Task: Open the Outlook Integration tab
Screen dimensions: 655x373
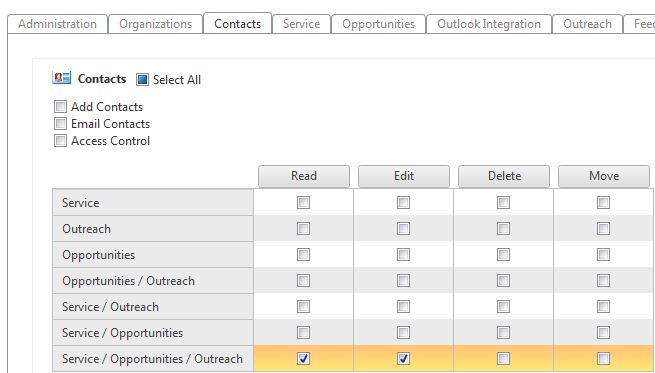Action: (489, 24)
